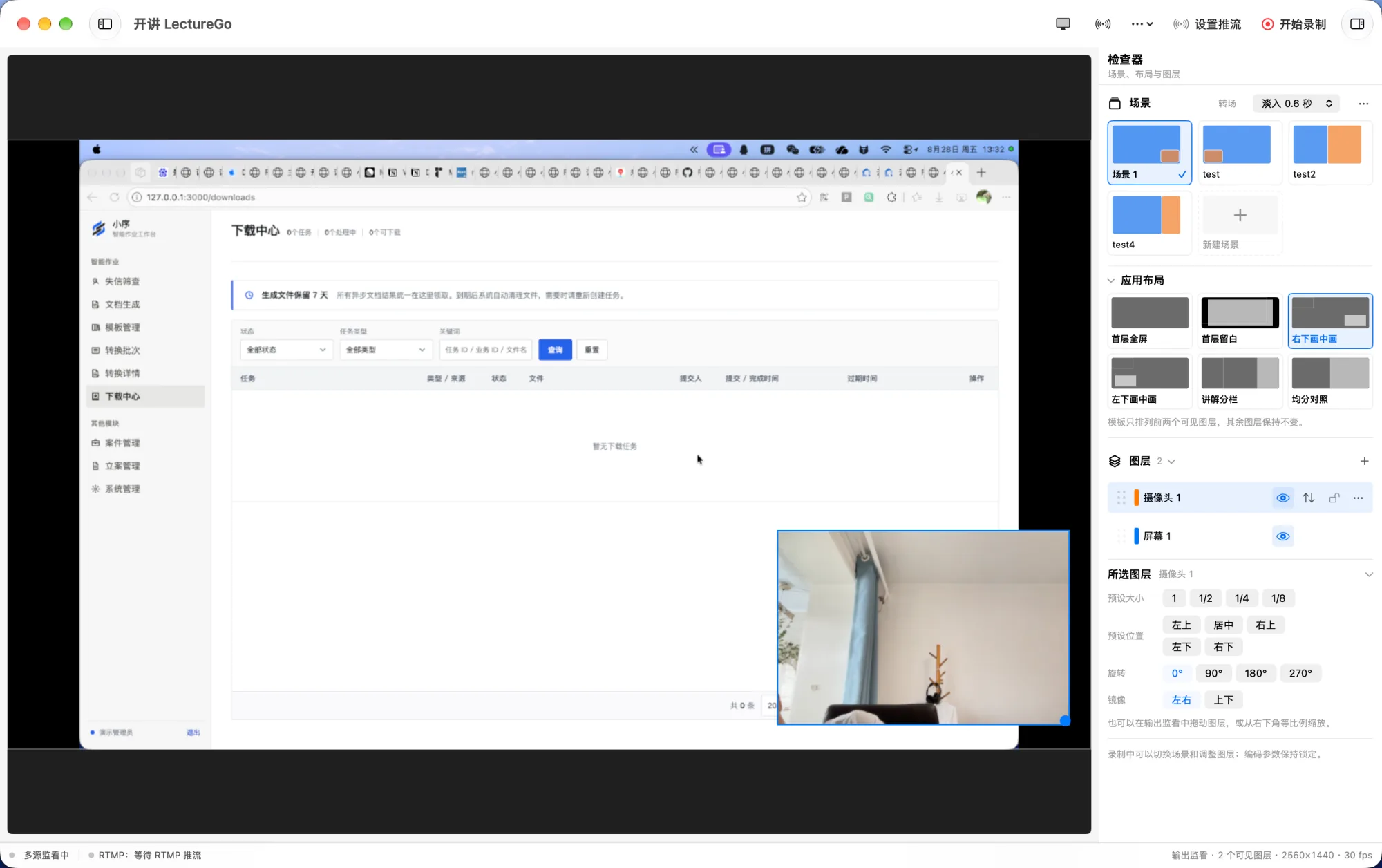The width and height of the screenshot is (1382, 868).
Task: Toggle the left sidebar panel icon
Action: coord(105,24)
